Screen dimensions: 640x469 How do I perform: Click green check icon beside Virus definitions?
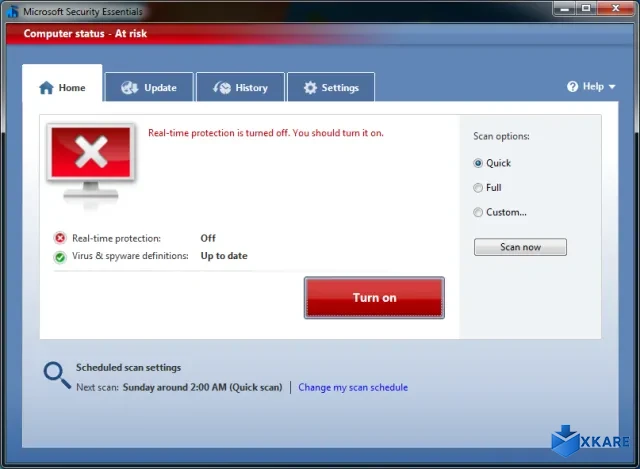pos(60,257)
